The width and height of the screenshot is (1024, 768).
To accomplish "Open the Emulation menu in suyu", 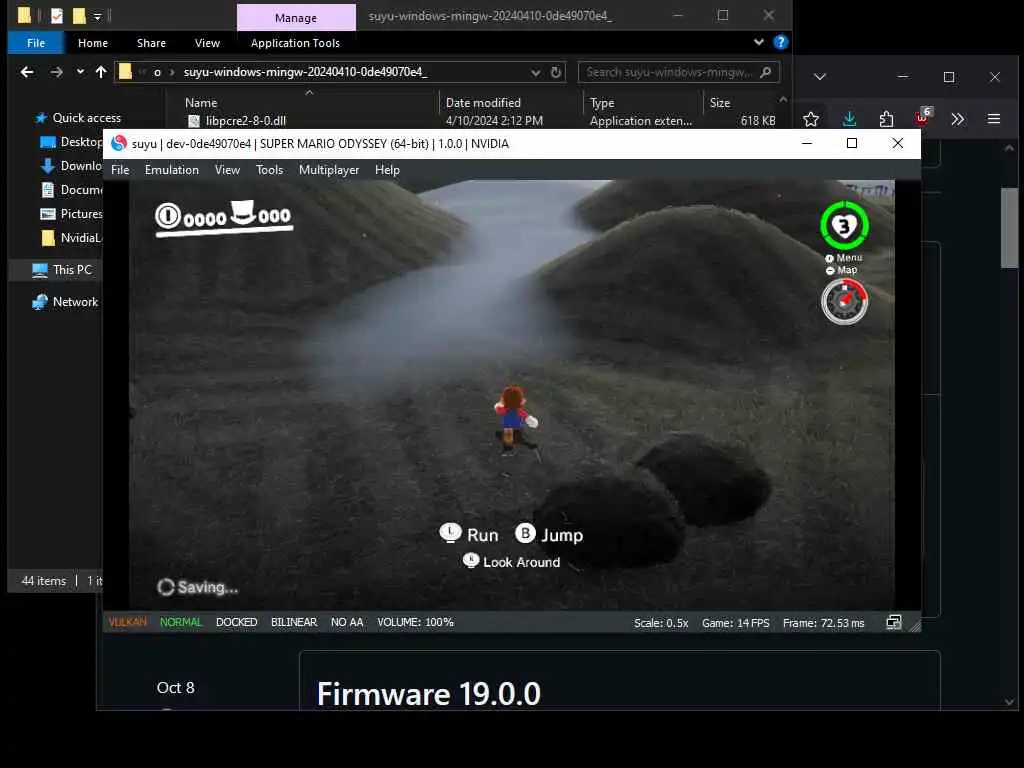I will coord(172,170).
